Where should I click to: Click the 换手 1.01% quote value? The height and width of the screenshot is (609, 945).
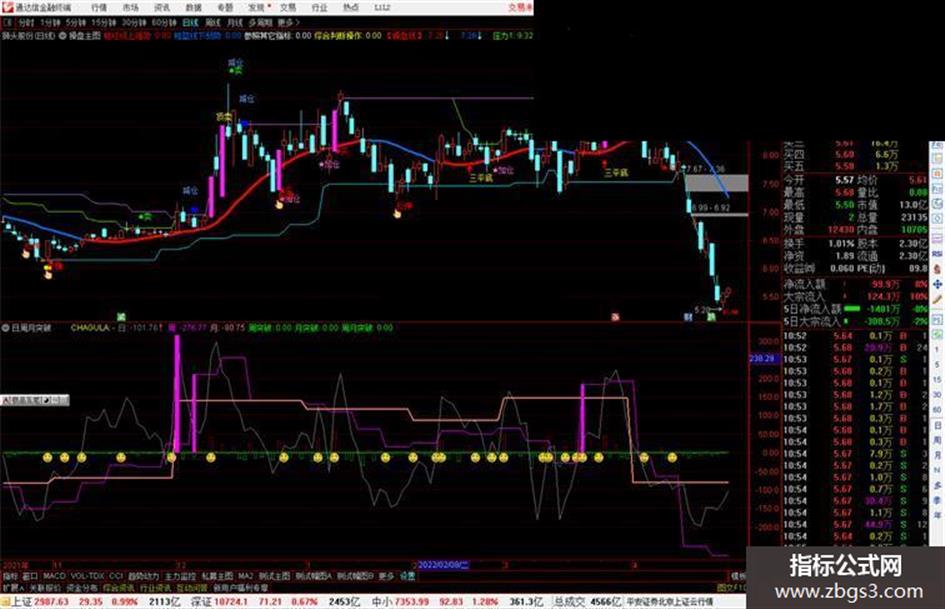pos(841,244)
